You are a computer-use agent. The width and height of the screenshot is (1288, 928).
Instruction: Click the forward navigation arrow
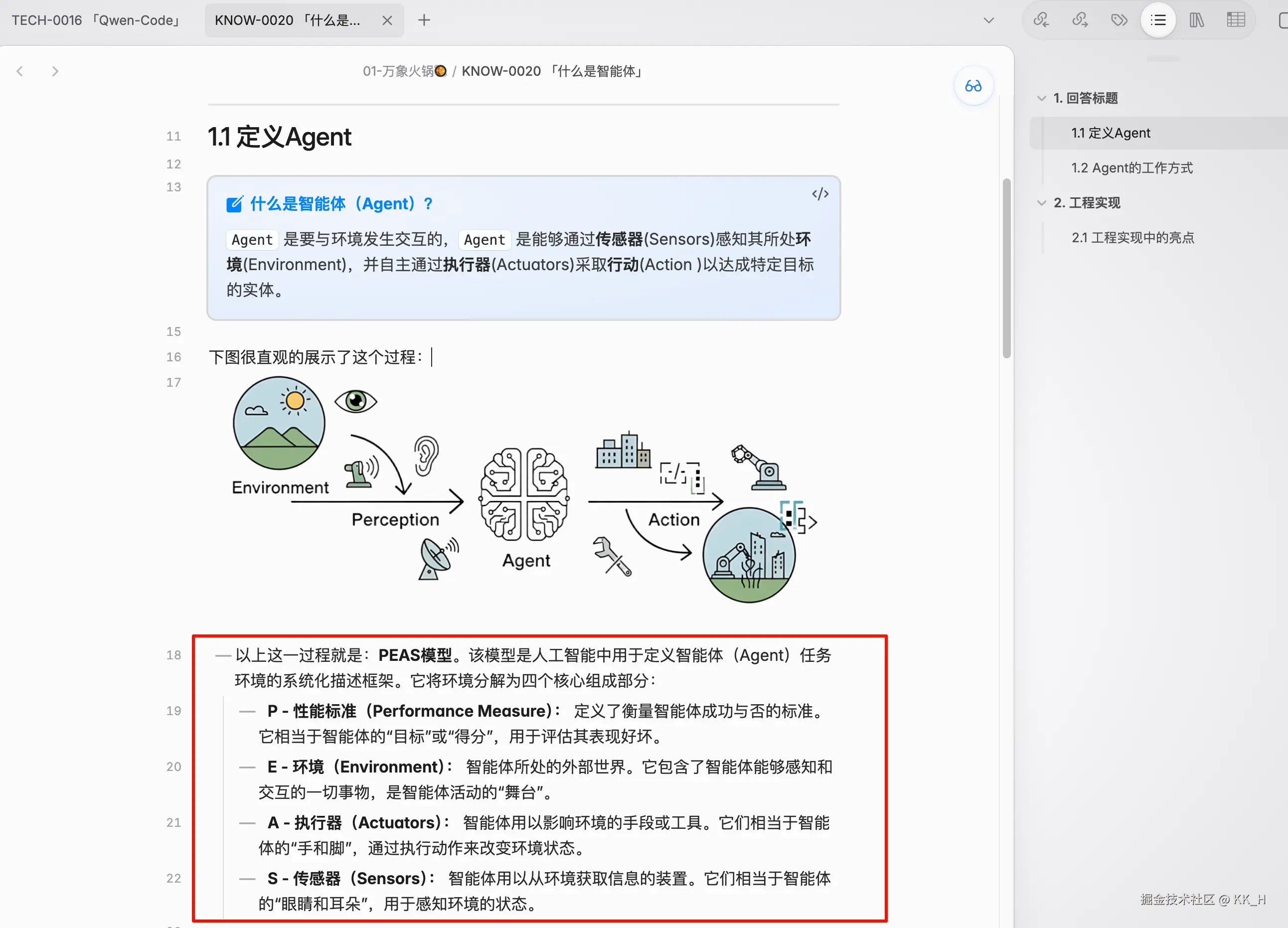tap(55, 70)
